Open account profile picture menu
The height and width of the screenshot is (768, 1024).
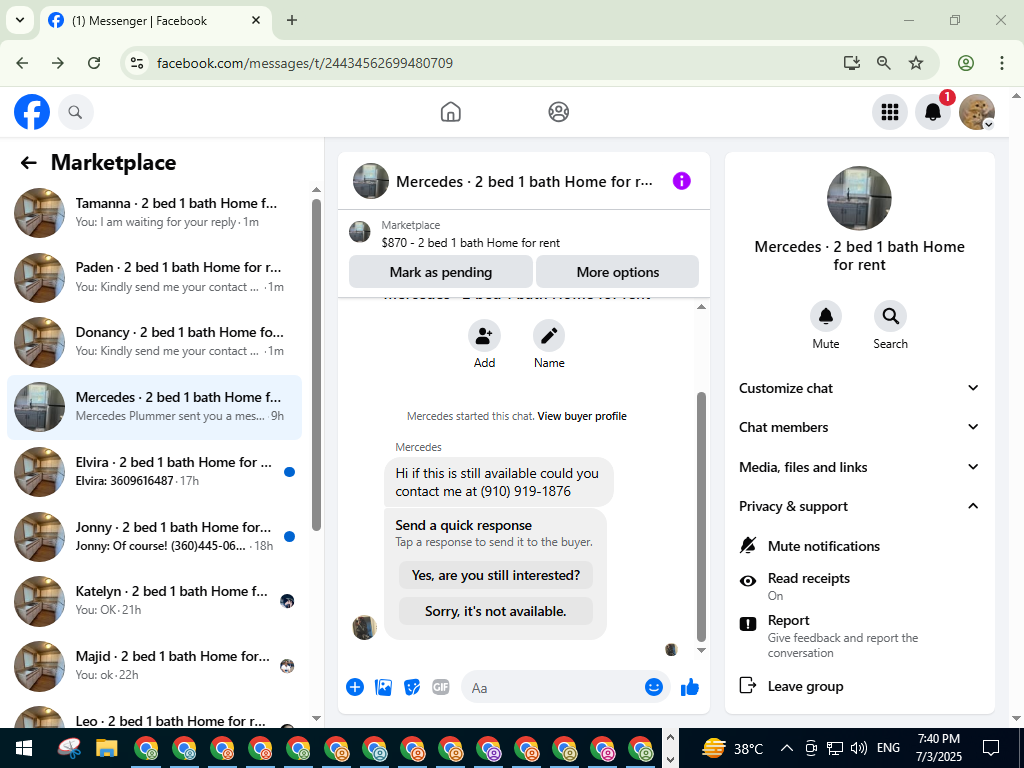(x=976, y=112)
